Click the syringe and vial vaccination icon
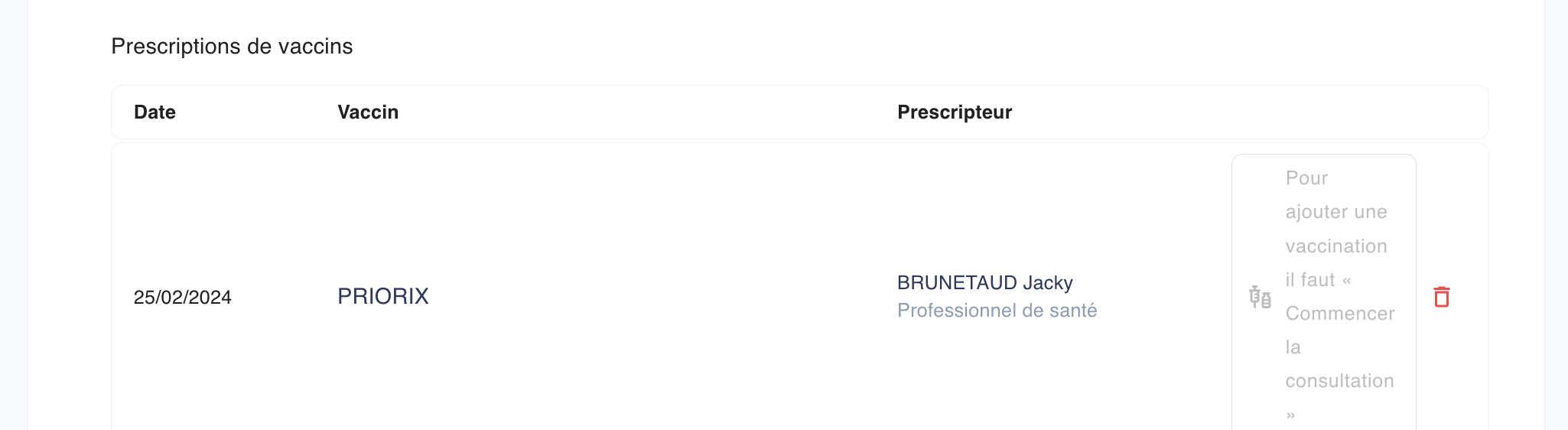Screen dimensions: 1568x430 [x=1260, y=297]
